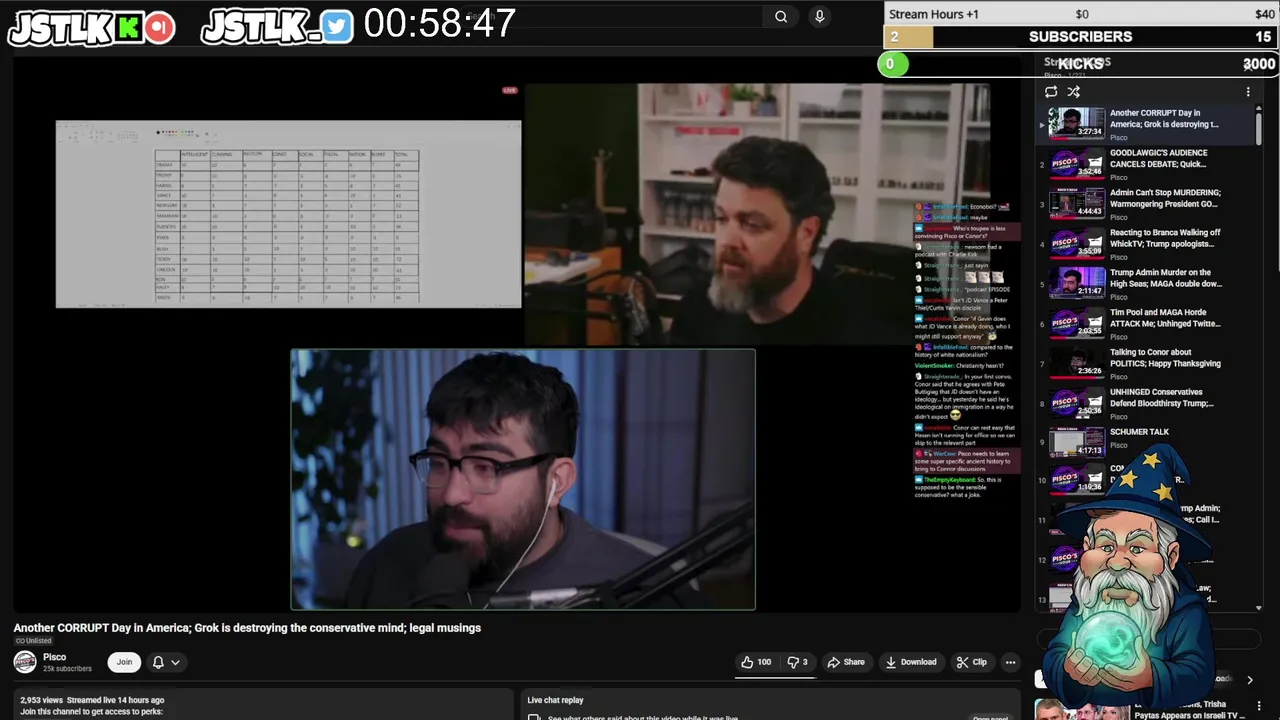Like the video with thumbs up
This screenshot has width=1280, height=720.
(x=757, y=662)
